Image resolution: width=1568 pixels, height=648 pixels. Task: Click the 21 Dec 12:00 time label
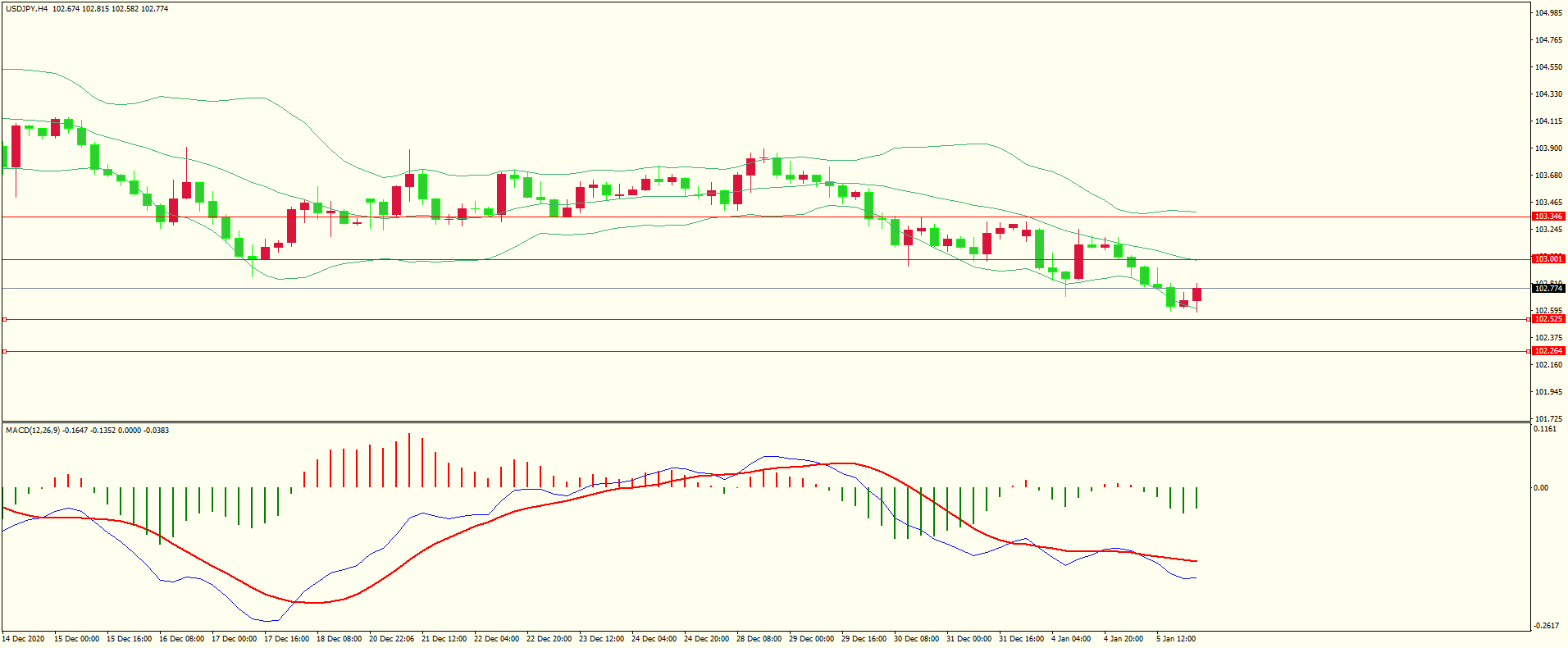[x=444, y=639]
